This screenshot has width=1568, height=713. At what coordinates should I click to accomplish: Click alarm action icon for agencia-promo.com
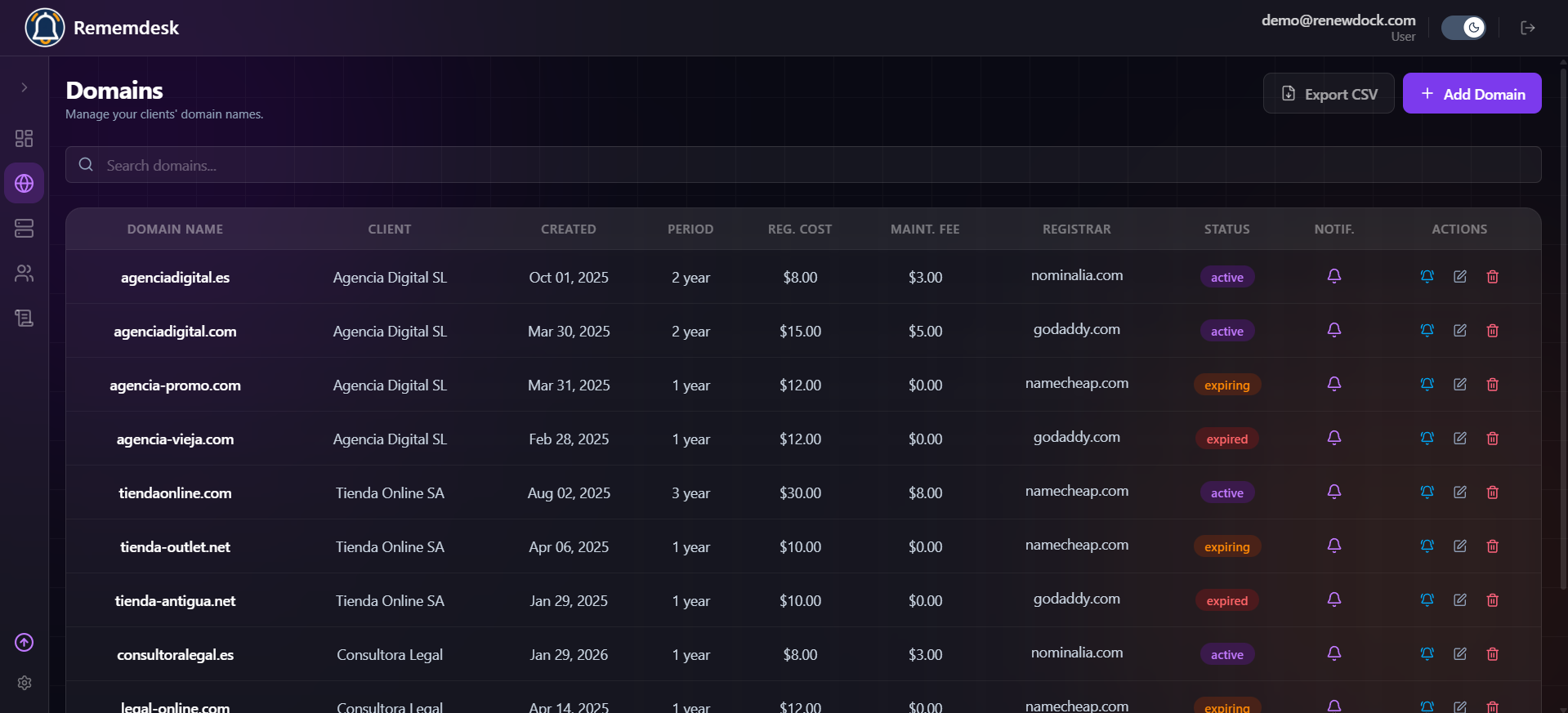(x=1427, y=385)
